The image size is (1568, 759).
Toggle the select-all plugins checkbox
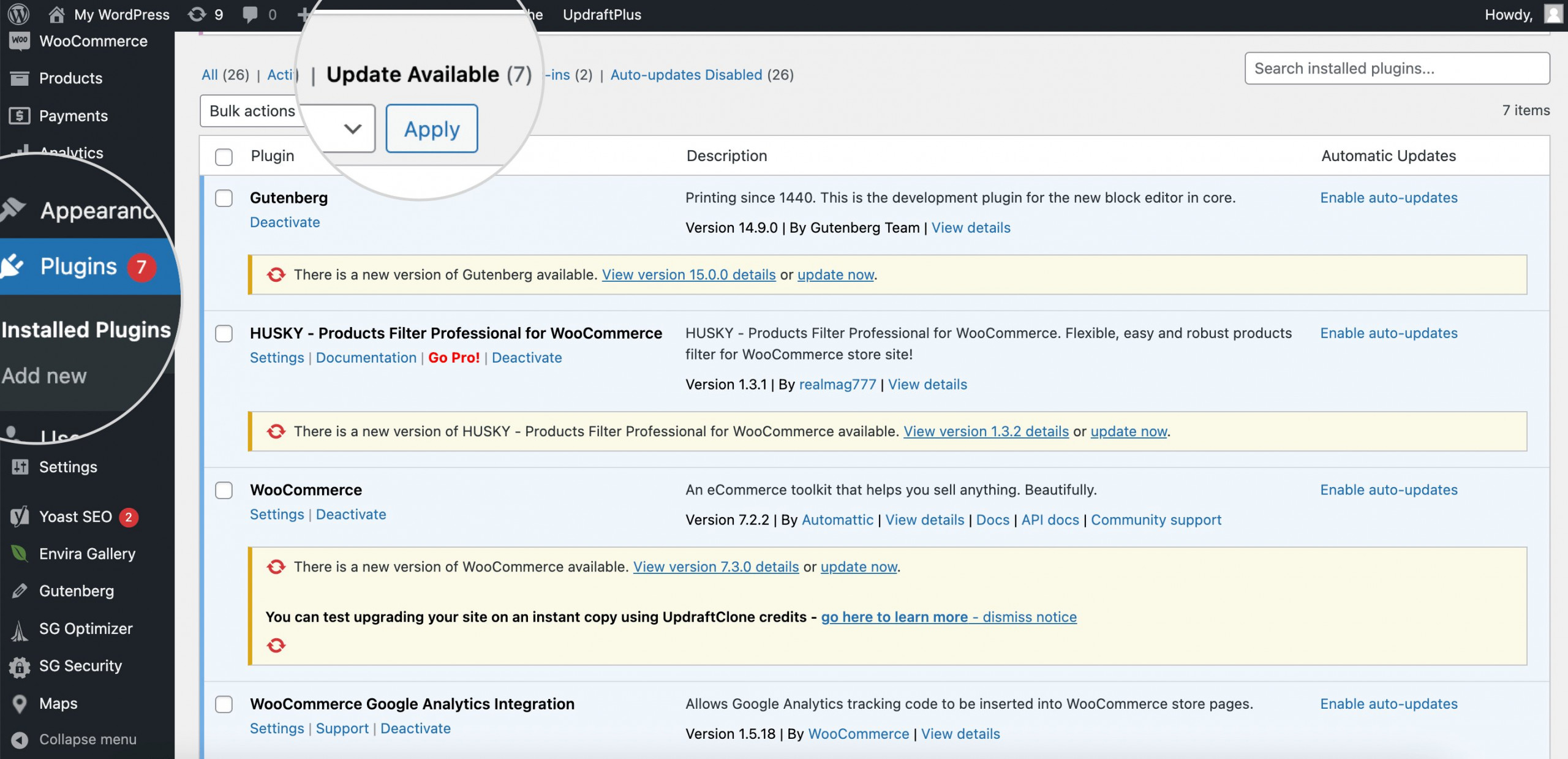click(224, 157)
